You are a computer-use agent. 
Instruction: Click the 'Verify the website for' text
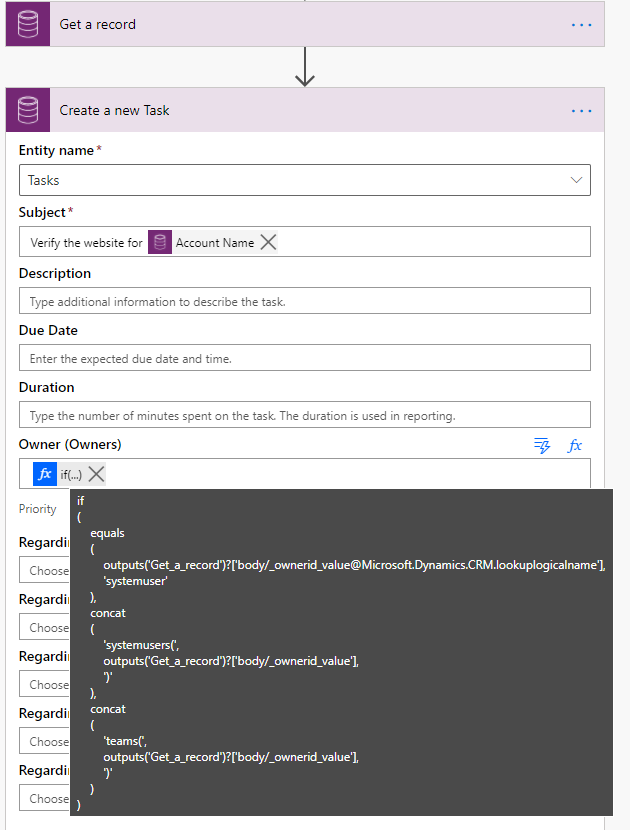pyautogui.click(x=86, y=243)
